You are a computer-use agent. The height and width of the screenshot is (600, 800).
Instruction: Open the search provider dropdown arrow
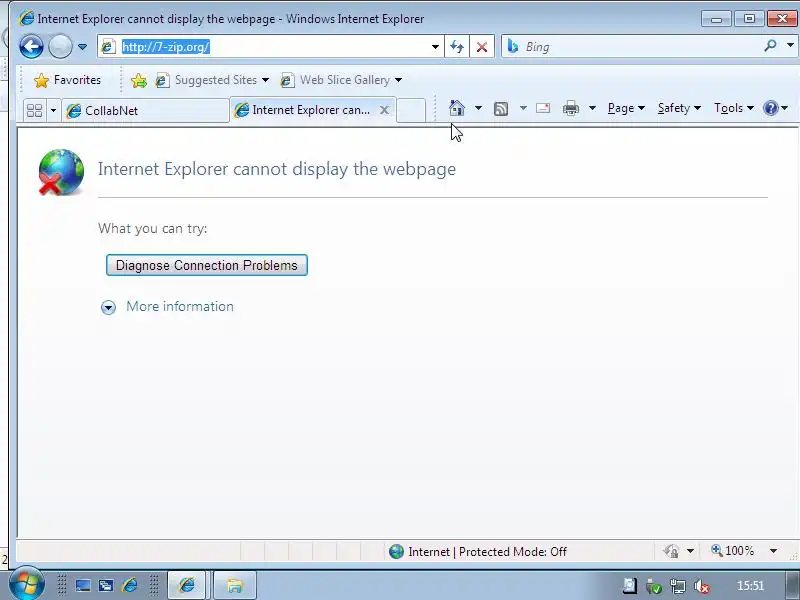tap(790, 46)
